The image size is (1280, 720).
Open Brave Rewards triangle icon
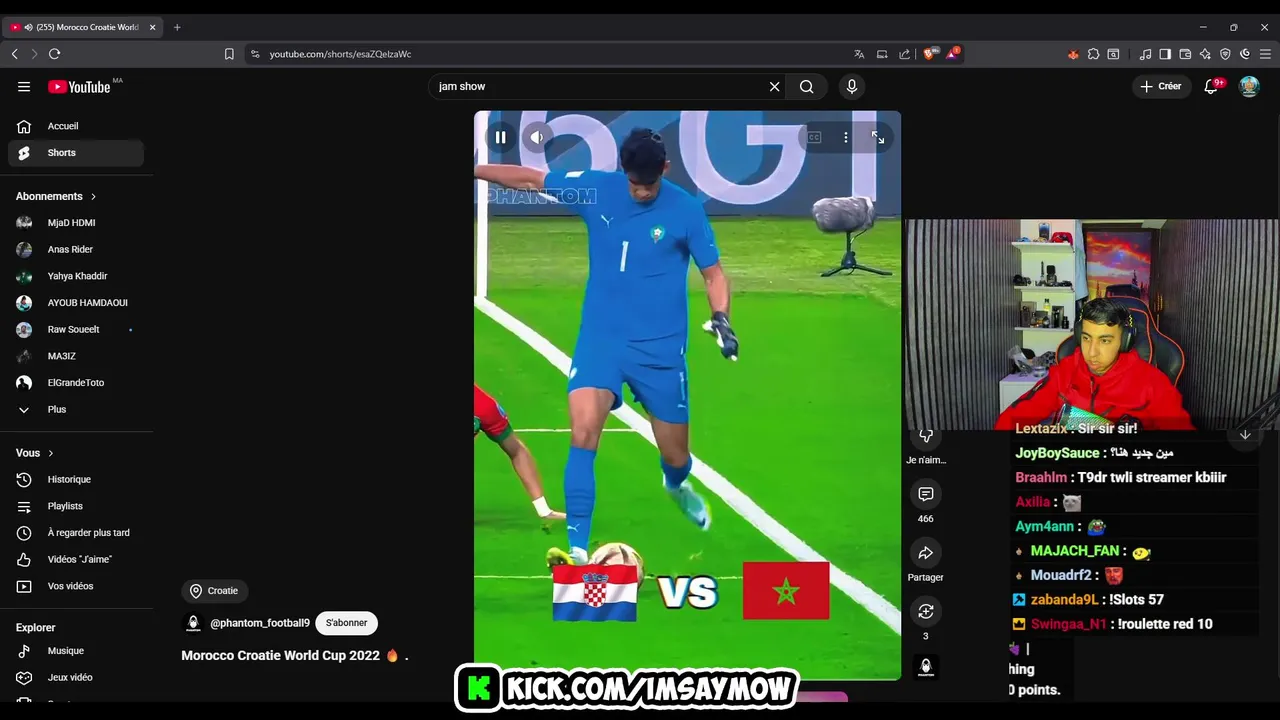point(952,54)
